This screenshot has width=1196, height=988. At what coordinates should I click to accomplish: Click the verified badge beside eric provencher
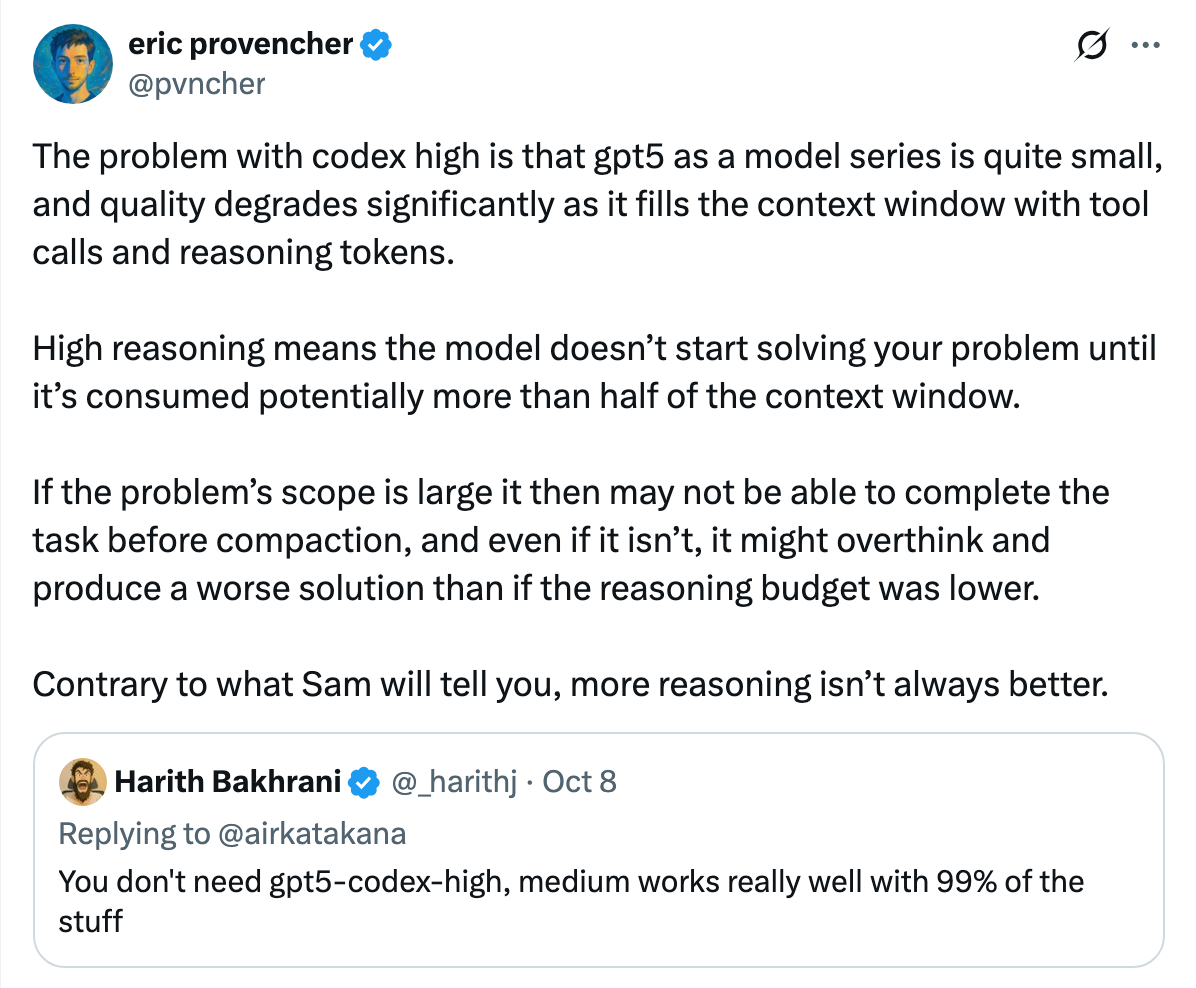tap(376, 45)
